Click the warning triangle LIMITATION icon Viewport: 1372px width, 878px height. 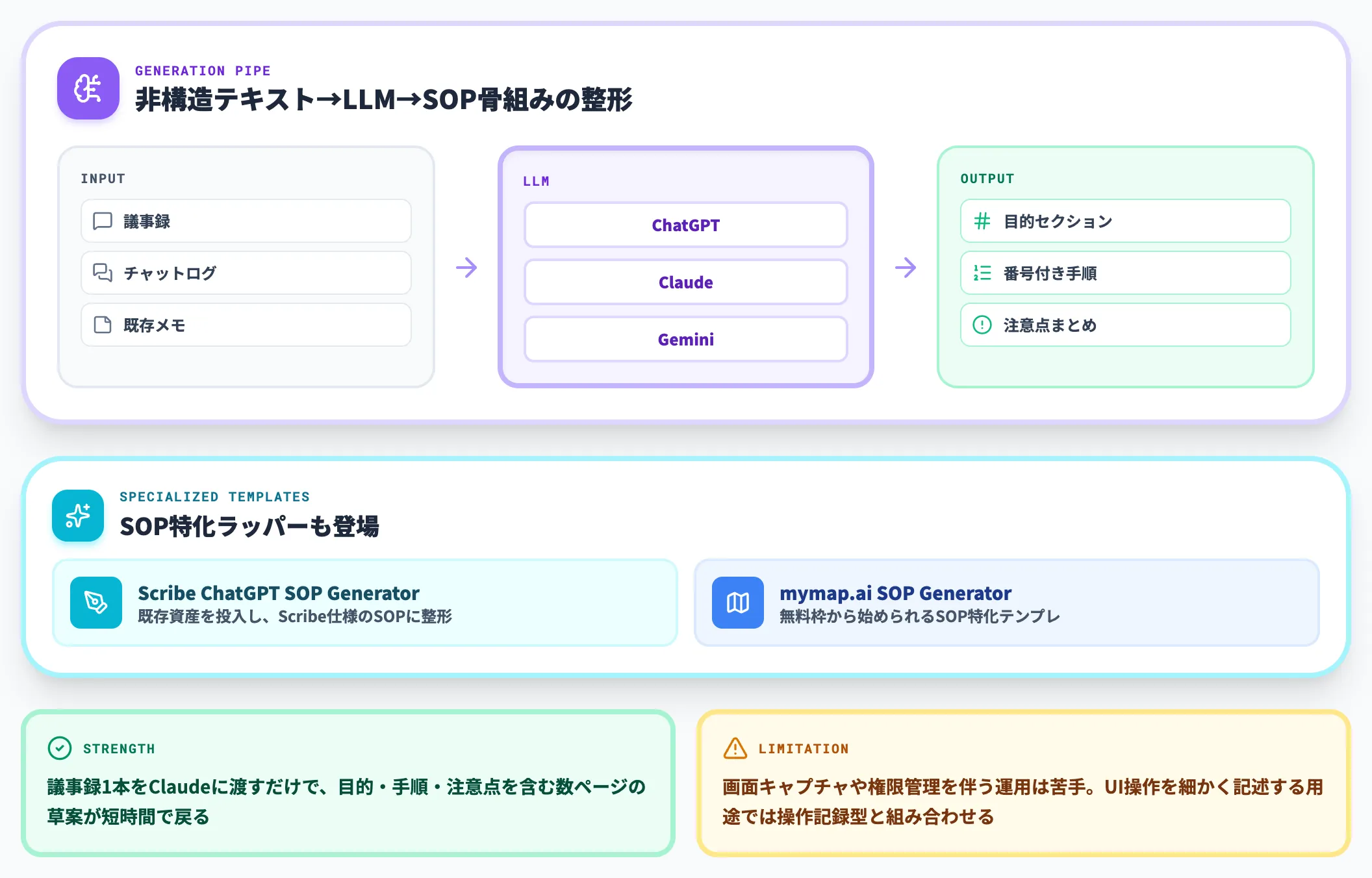pos(735,748)
